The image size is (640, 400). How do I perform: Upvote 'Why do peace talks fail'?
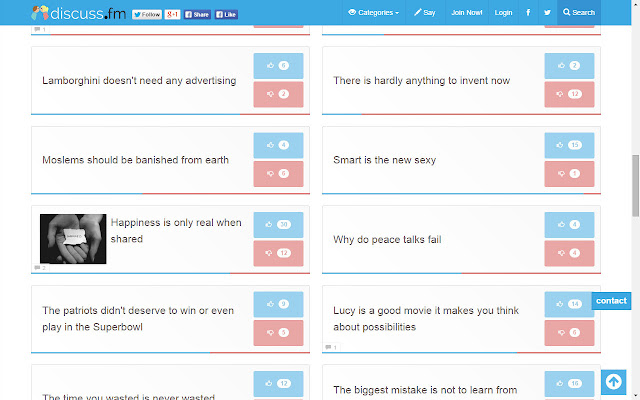click(569, 225)
